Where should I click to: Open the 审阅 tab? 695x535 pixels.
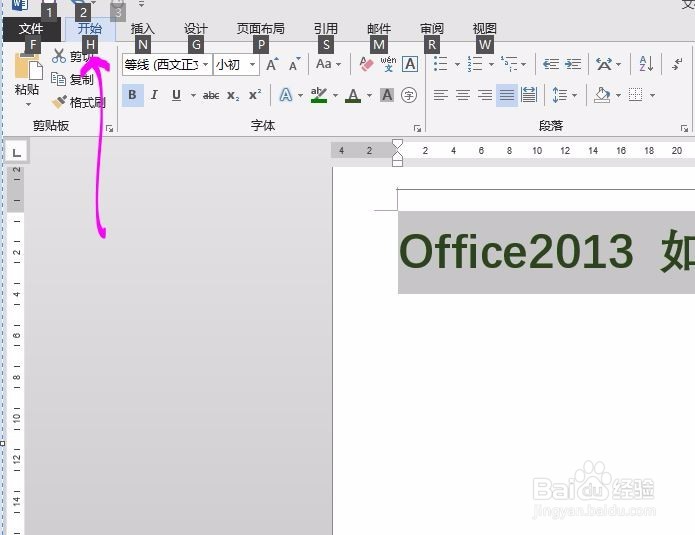click(x=432, y=29)
